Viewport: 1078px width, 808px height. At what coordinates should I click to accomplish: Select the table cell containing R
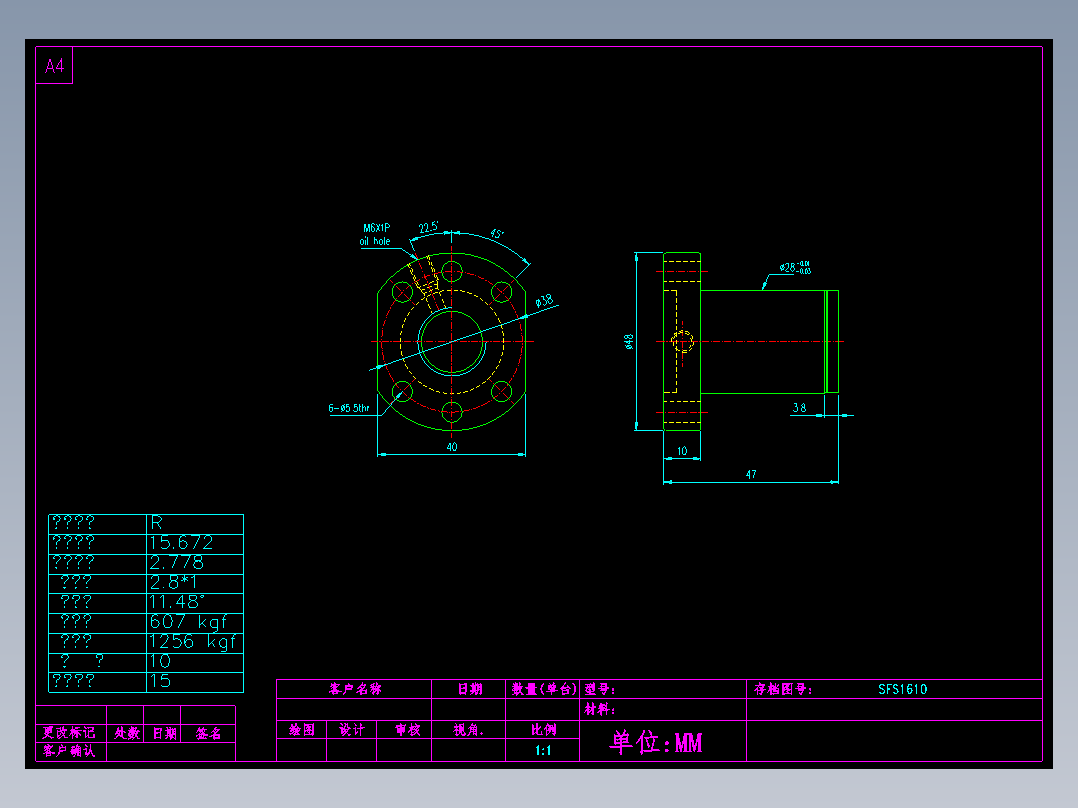195,523
